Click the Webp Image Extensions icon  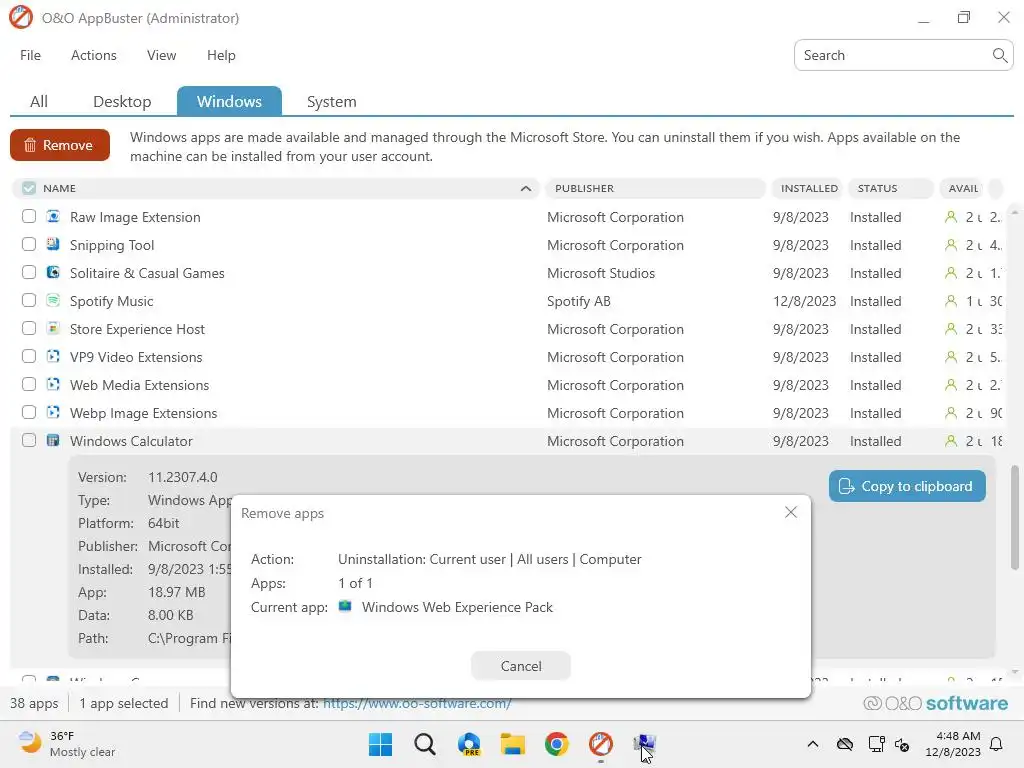[53, 413]
